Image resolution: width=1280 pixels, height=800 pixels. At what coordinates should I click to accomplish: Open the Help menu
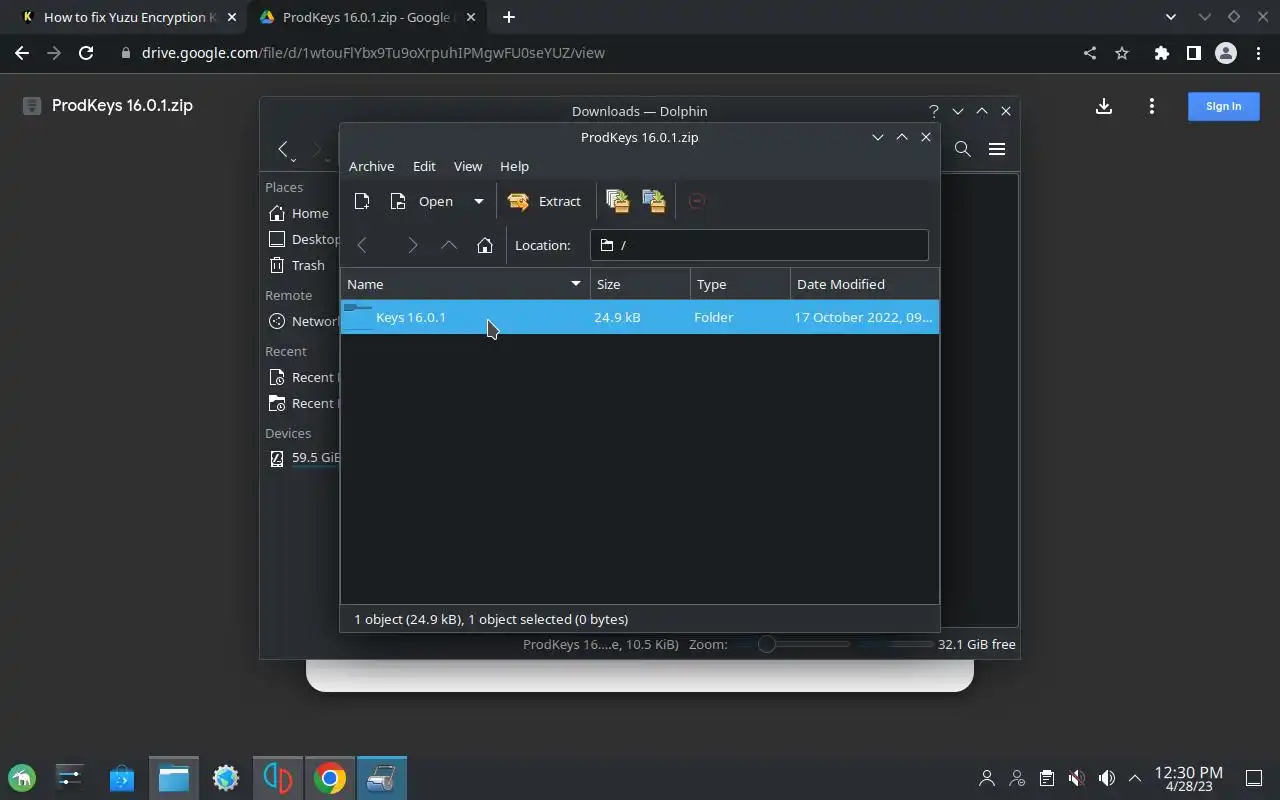coord(514,166)
